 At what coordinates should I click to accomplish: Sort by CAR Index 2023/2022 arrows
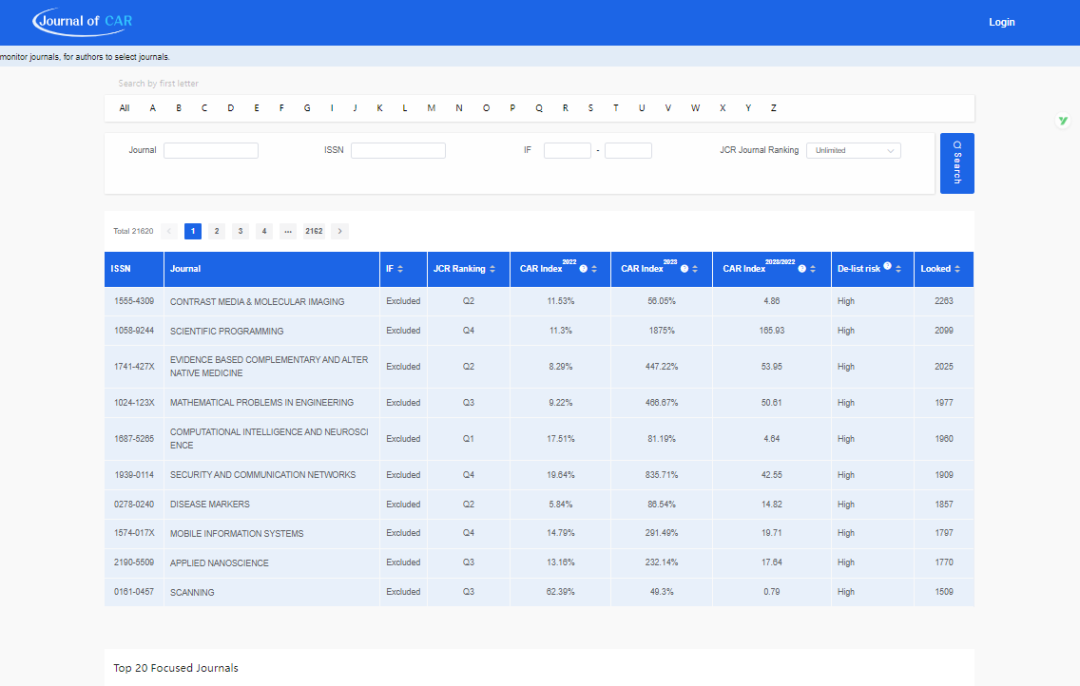[x=813, y=269]
